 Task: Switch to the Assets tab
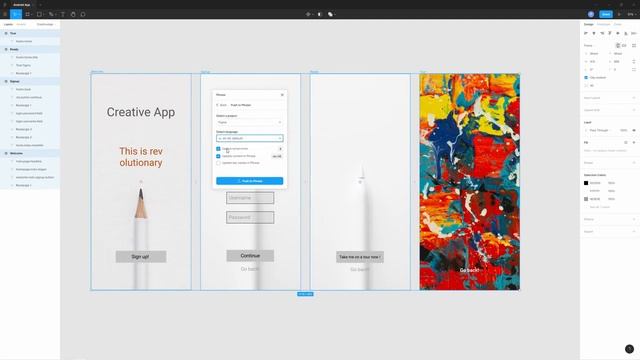21,24
